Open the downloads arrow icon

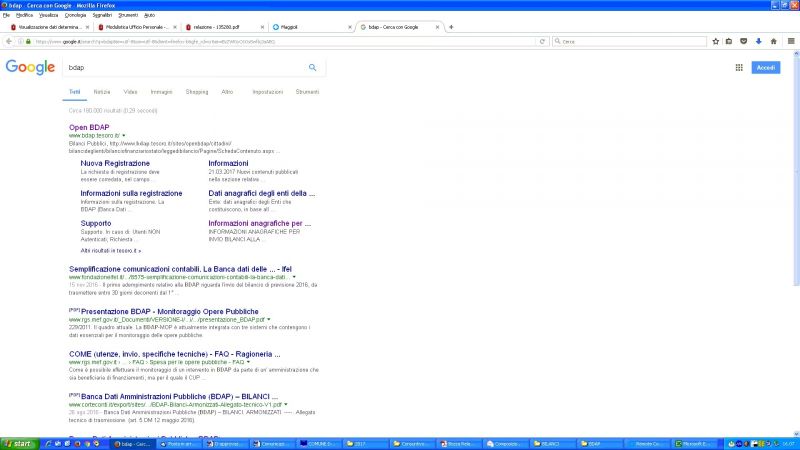pos(759,41)
